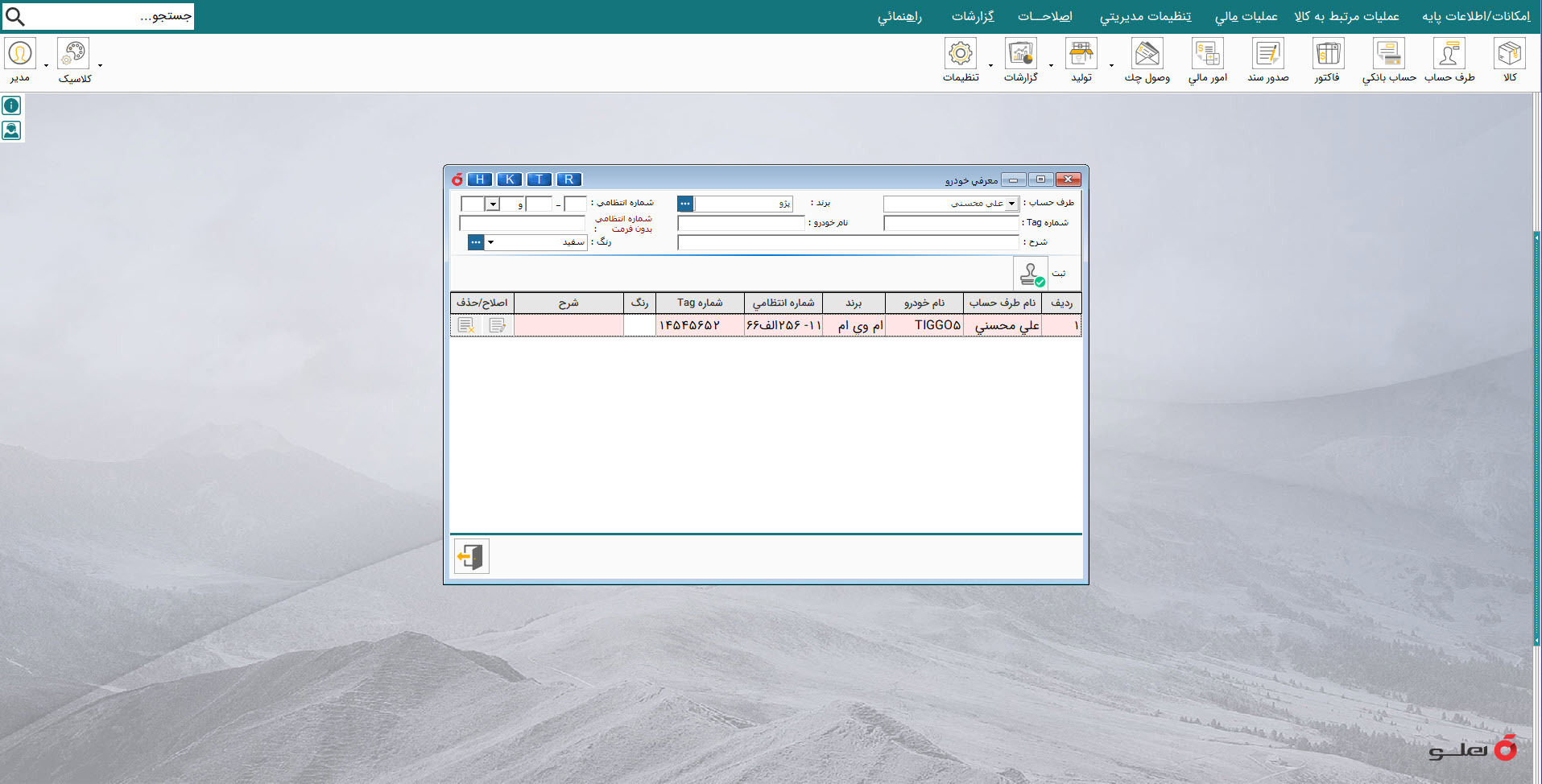Click the شماره Tag input field
The width and height of the screenshot is (1542, 784).
click(951, 224)
